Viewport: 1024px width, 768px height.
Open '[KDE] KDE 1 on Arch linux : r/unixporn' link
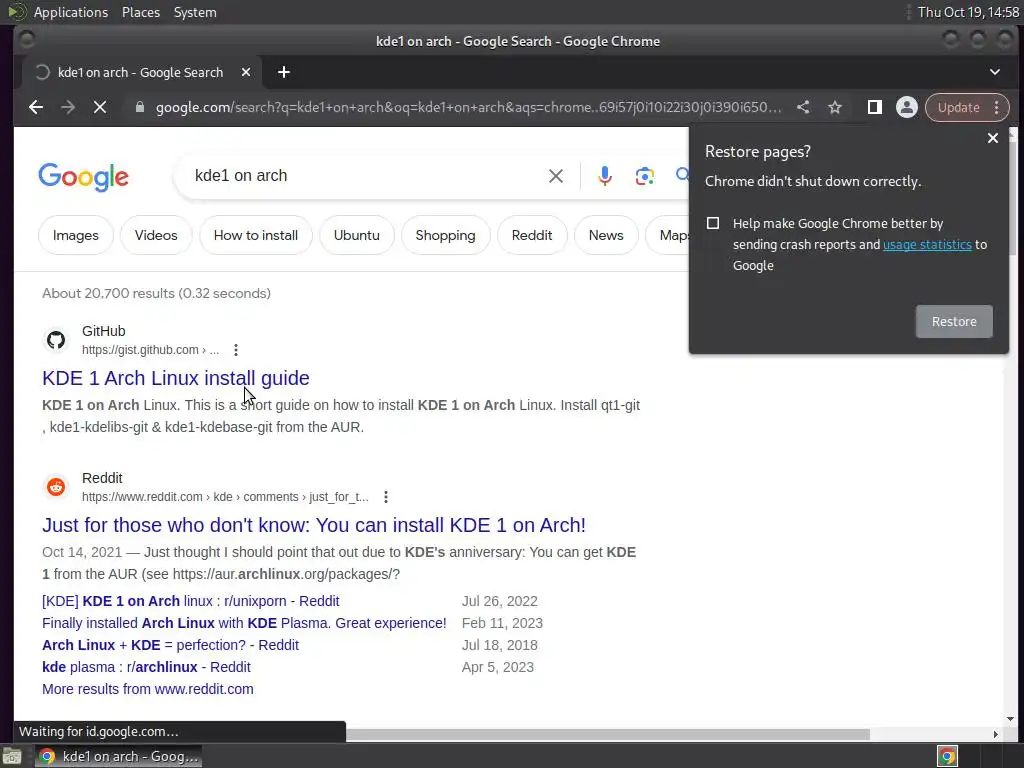(191, 601)
